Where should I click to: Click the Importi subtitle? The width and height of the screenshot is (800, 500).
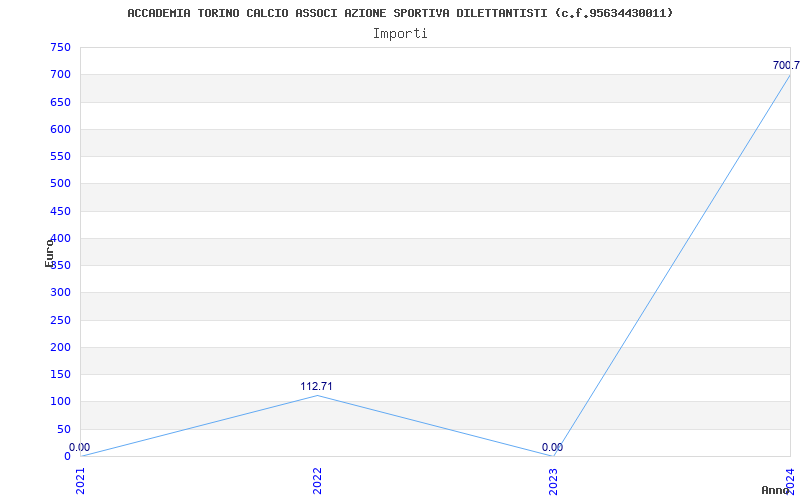click(400, 34)
